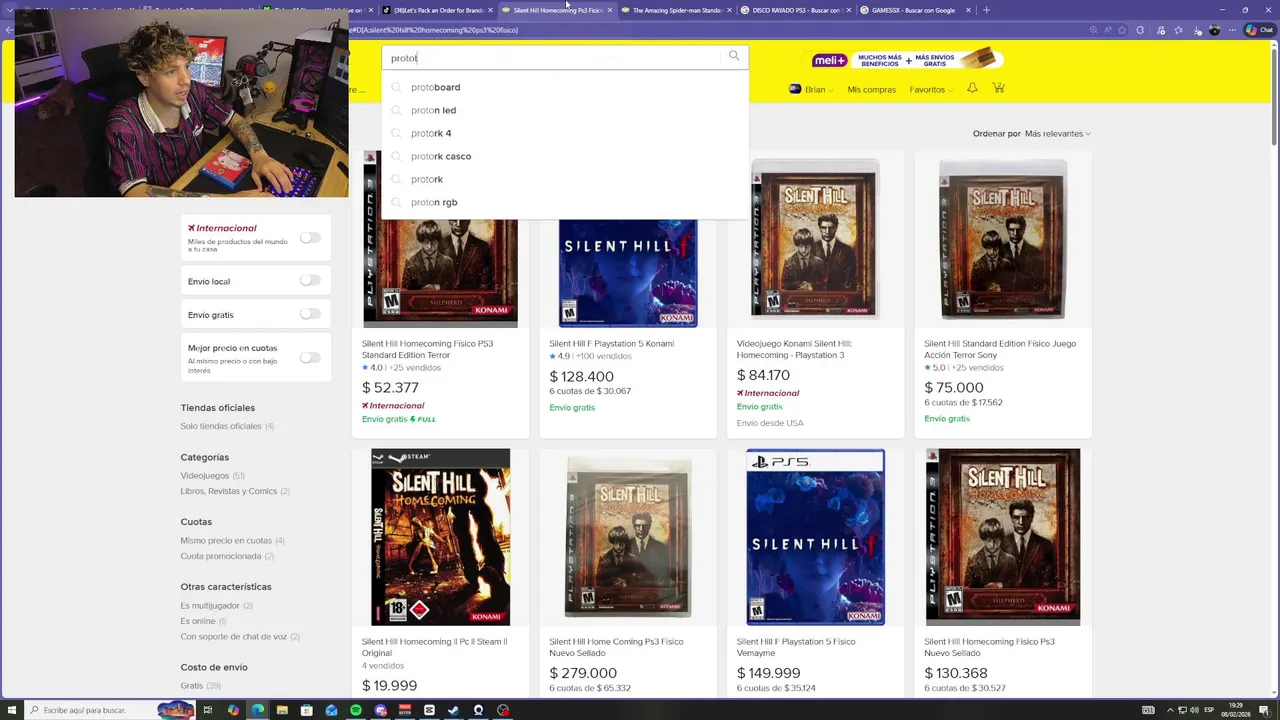Open a new browser tab with plus

(x=986, y=10)
